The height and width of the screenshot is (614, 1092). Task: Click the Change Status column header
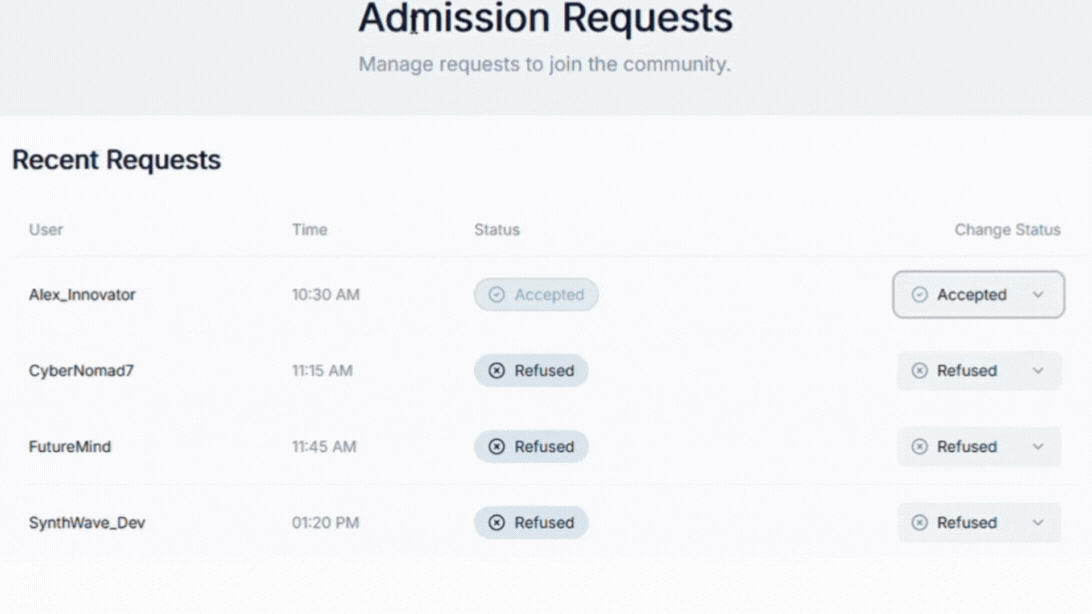click(1007, 230)
